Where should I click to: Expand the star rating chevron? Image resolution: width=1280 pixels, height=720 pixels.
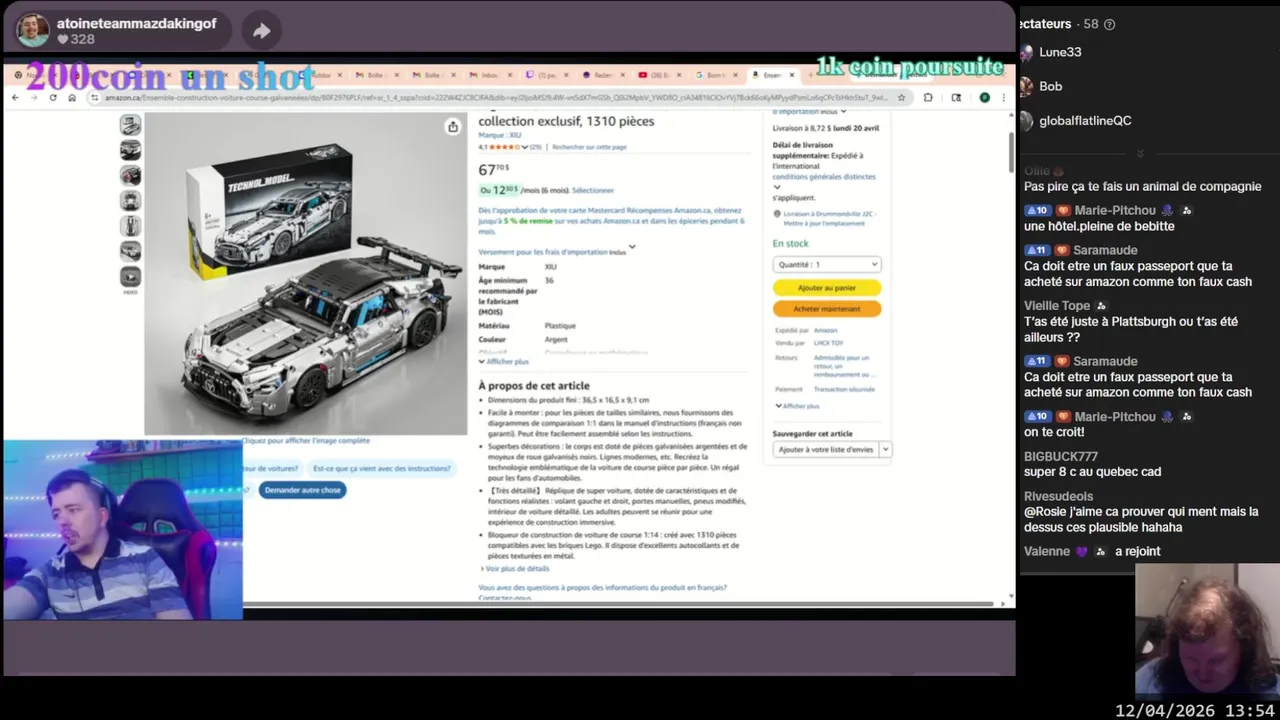[x=525, y=147]
